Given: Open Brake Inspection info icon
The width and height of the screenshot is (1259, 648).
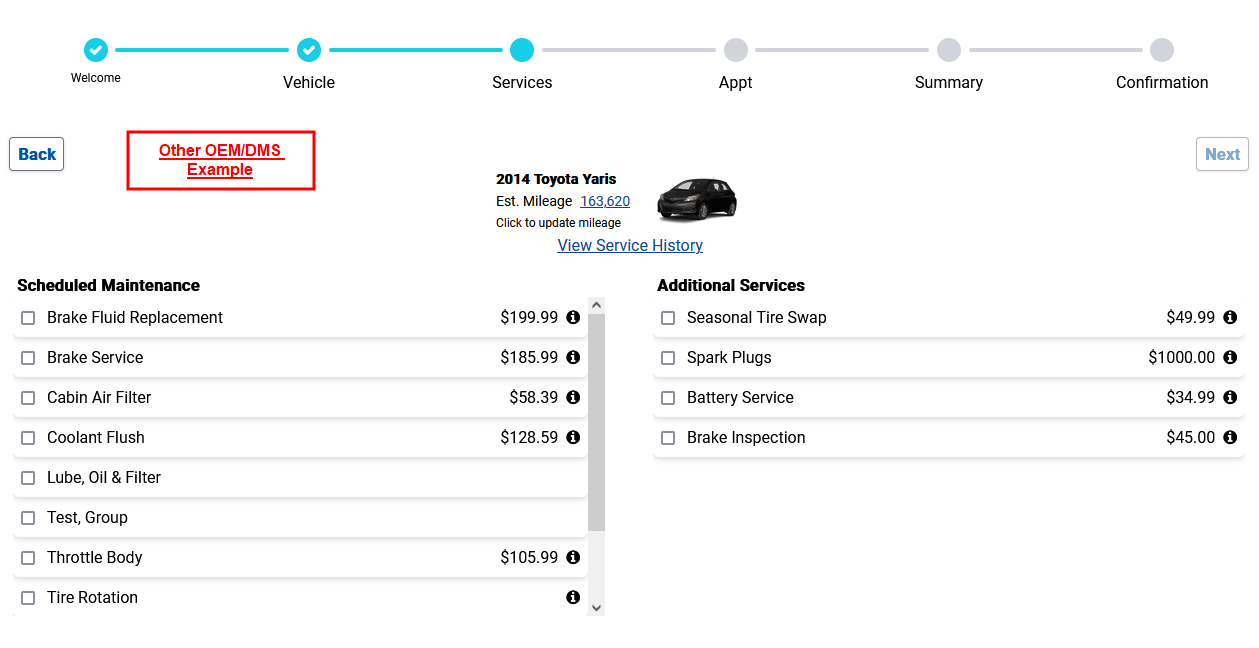Looking at the screenshot, I should (x=1230, y=438).
